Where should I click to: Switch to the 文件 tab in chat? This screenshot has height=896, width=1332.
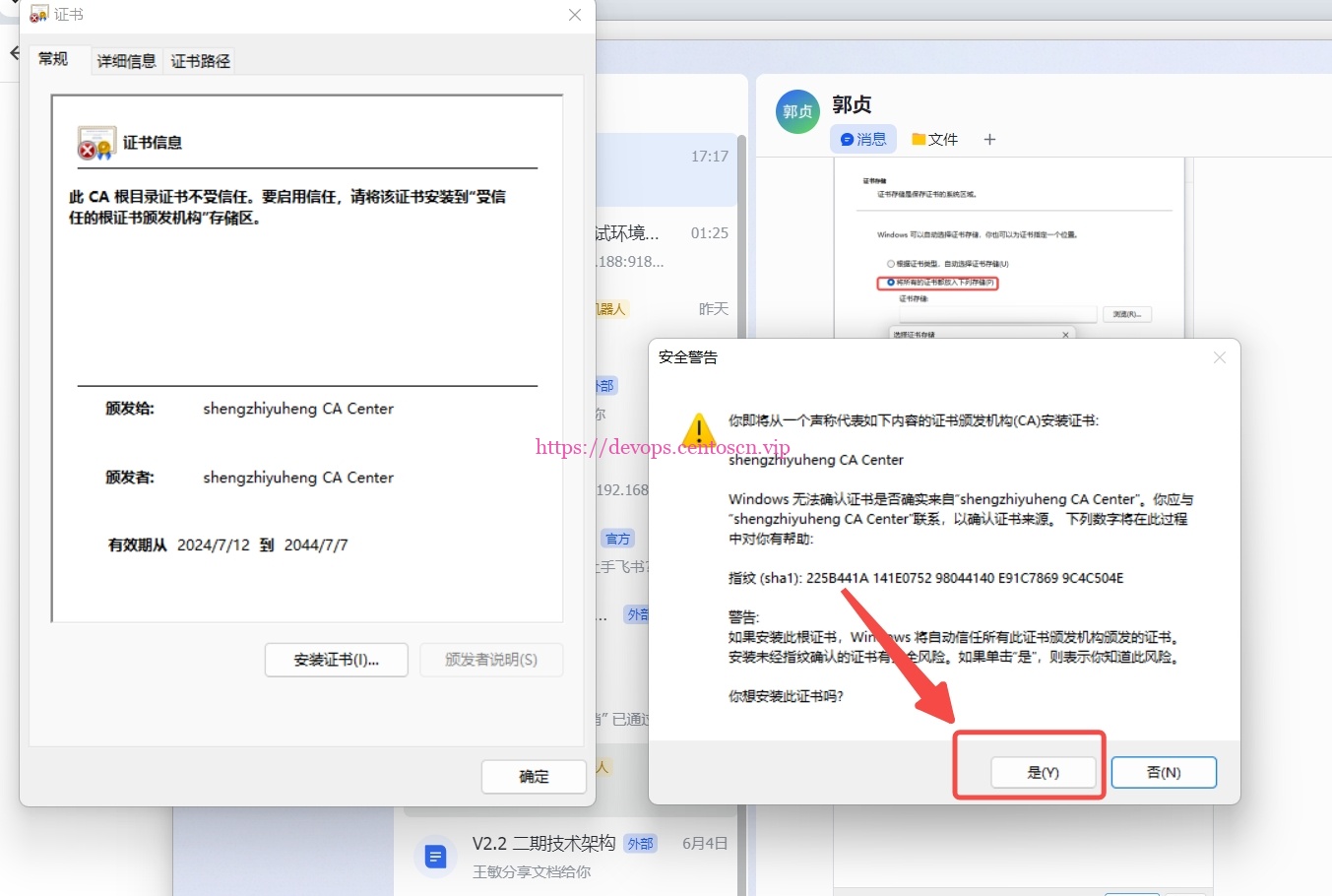click(x=934, y=140)
